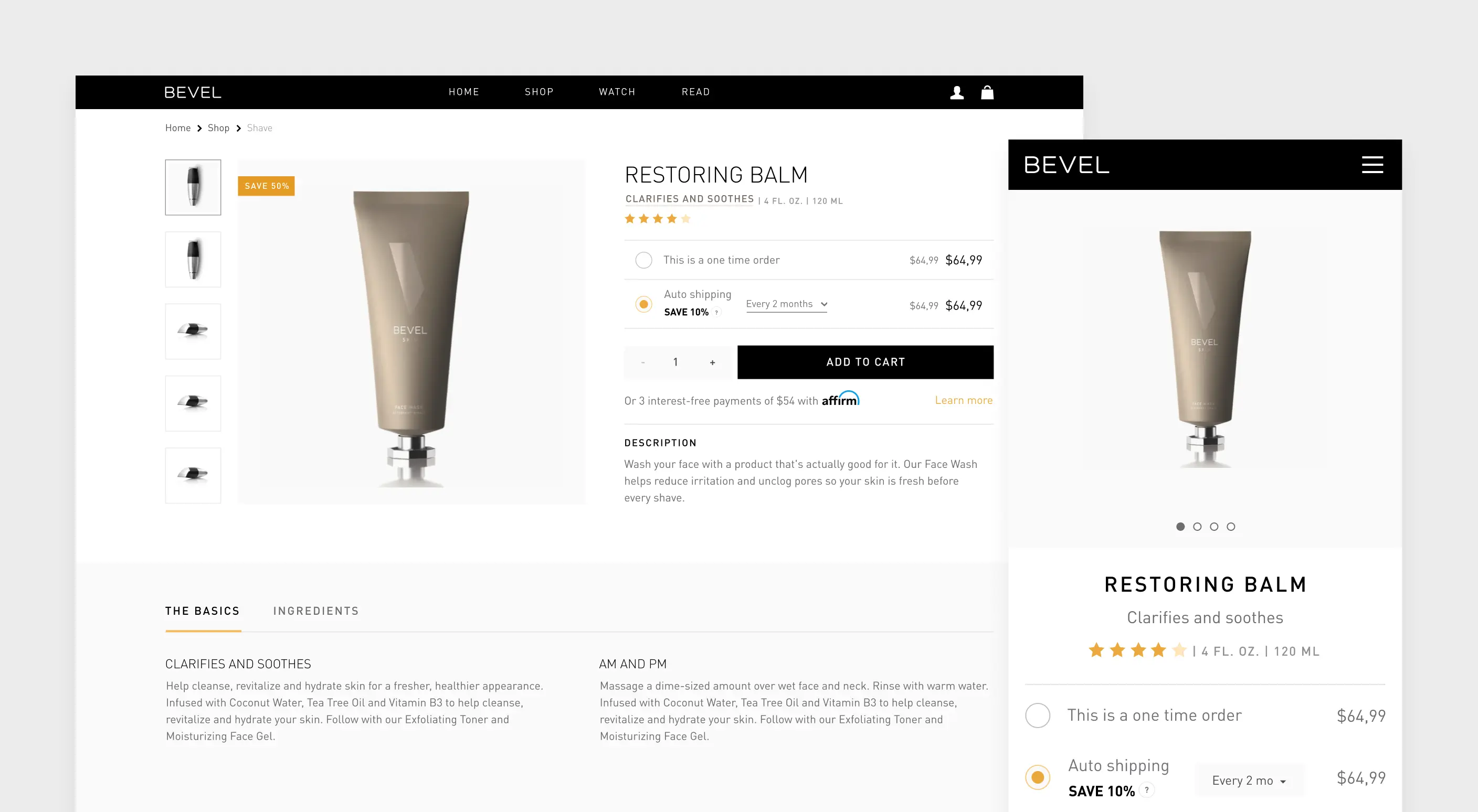Click the main desktop product image
1478x812 pixels.
pos(411,332)
